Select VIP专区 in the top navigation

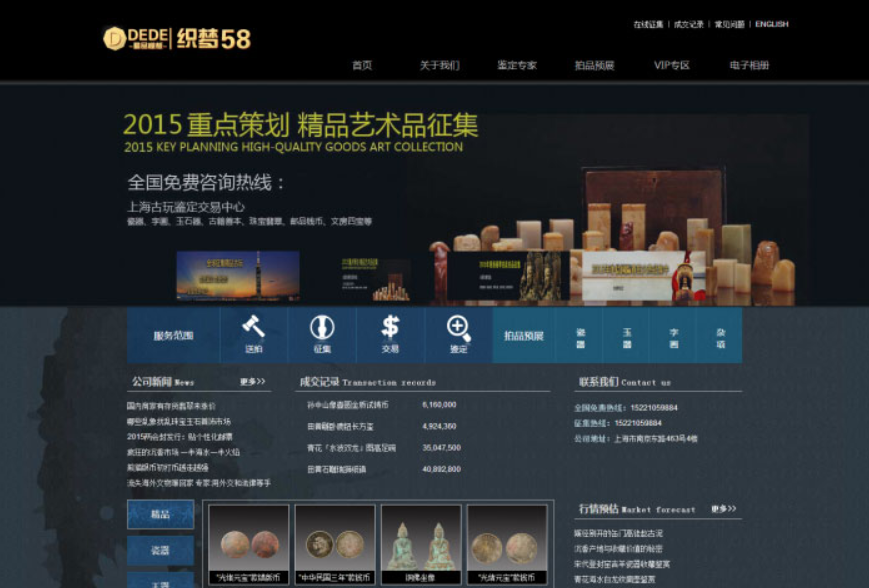point(672,66)
